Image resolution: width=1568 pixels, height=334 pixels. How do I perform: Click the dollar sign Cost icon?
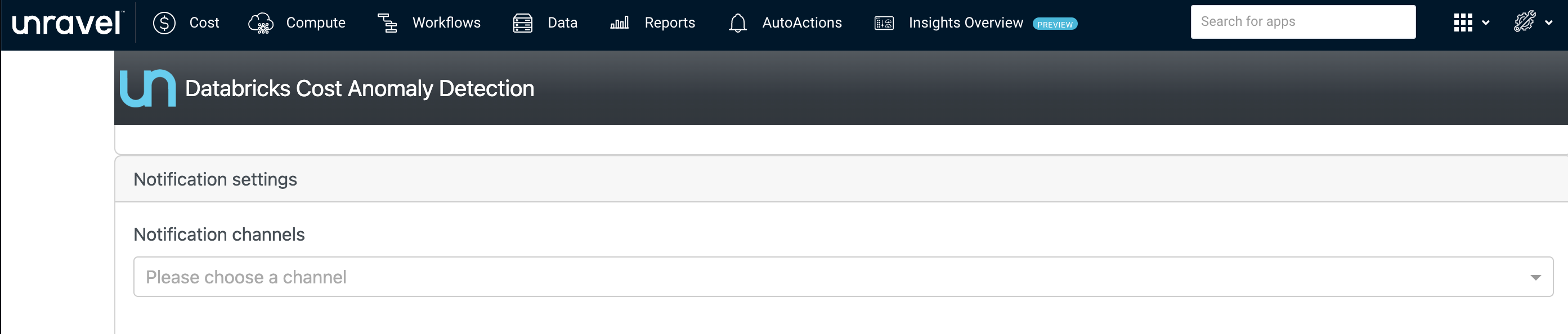pyautogui.click(x=164, y=23)
